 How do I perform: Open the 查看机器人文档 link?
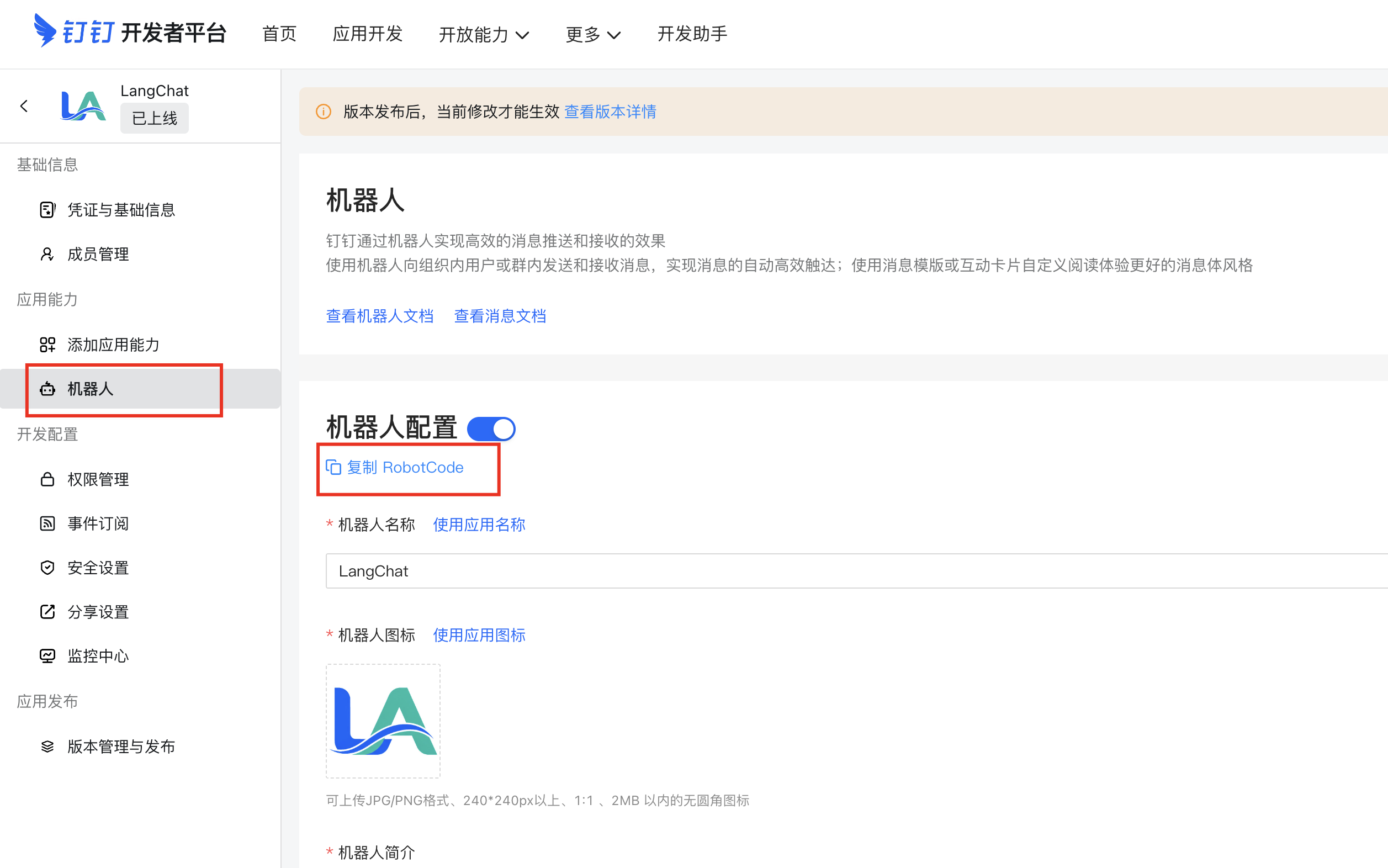[379, 316]
